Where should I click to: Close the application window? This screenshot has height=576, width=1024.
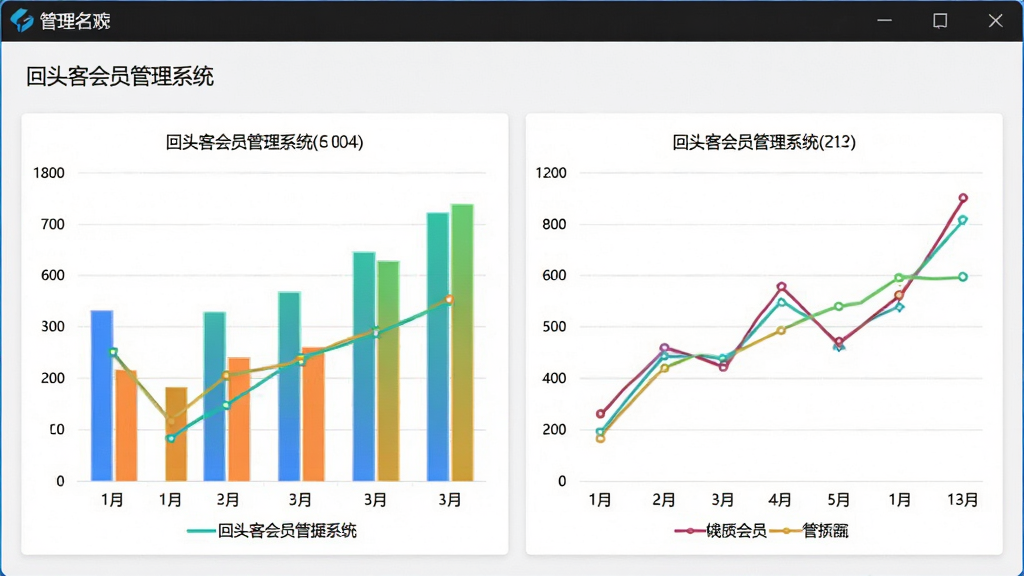pyautogui.click(x=995, y=21)
